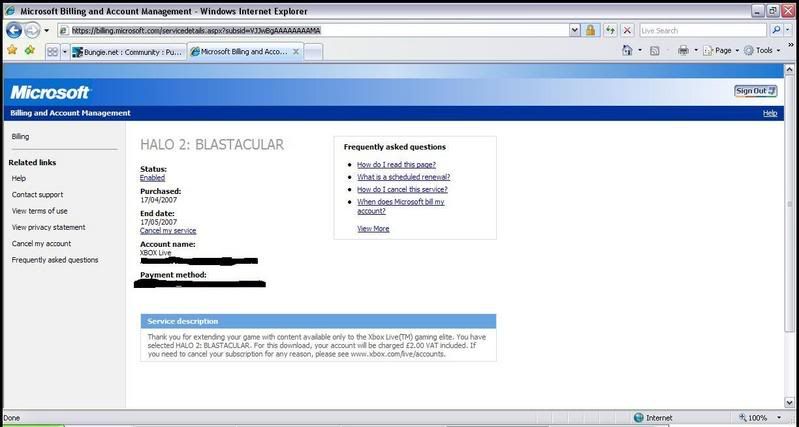Click the end date 17/05/2007

point(158,222)
